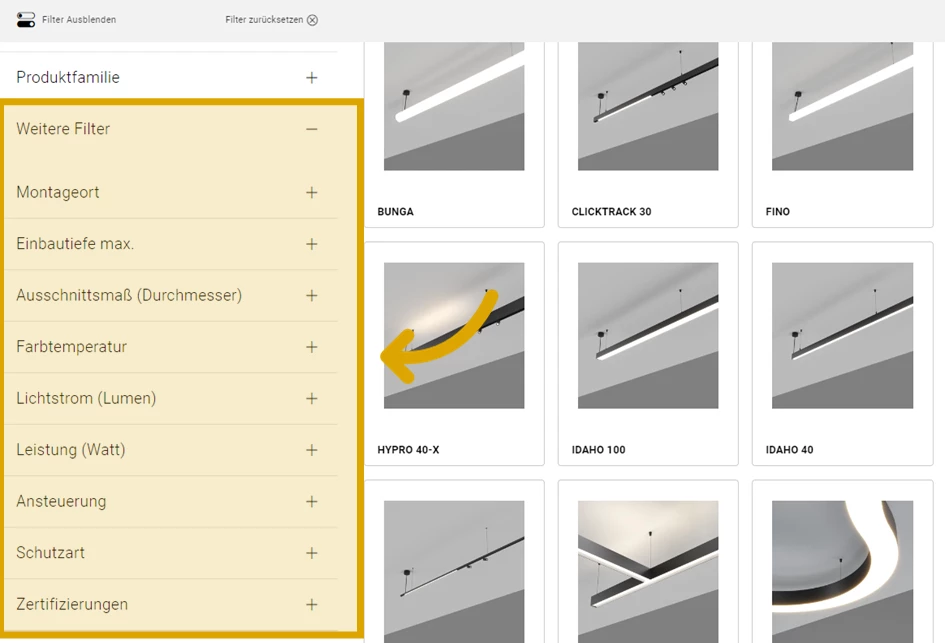
Task: Toggle the Filter Ausblenden switch
Action: (26, 19)
